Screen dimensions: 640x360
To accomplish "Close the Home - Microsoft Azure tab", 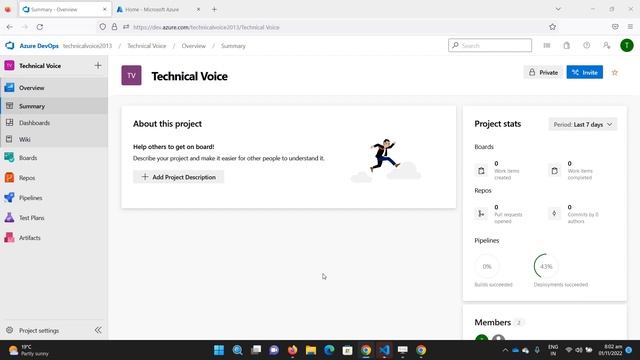I will (198, 9).
